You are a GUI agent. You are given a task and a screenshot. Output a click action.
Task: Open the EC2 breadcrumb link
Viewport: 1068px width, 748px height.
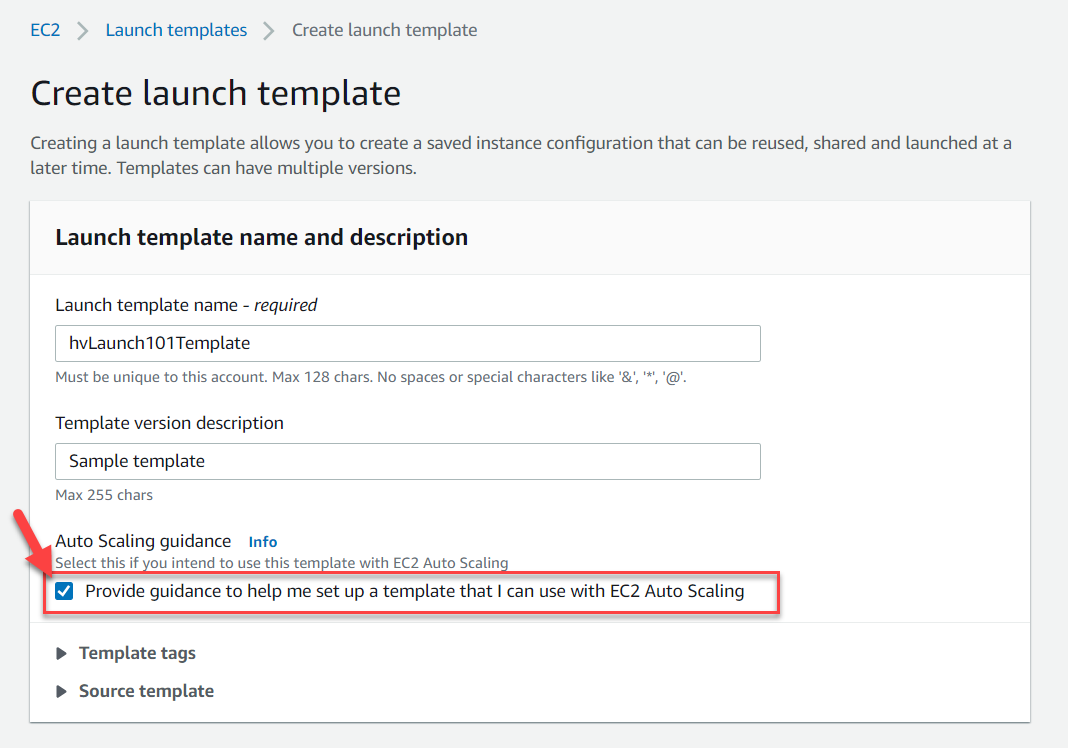click(45, 30)
